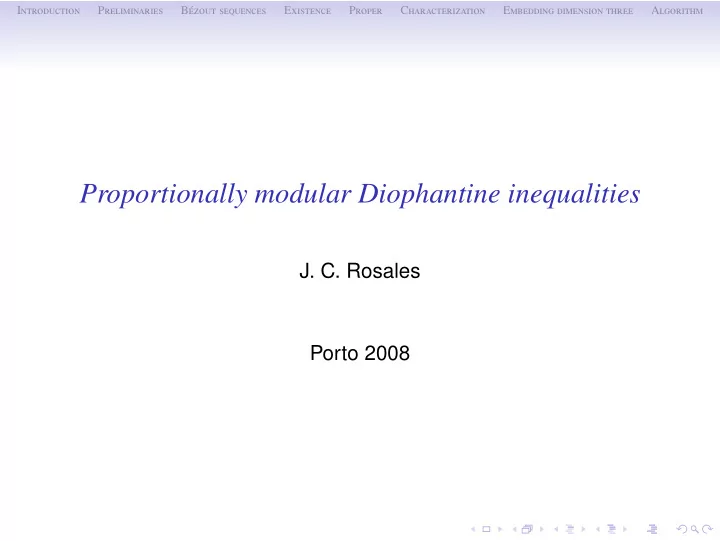
Task: Click the section navigation icon
Action: click(612, 529)
